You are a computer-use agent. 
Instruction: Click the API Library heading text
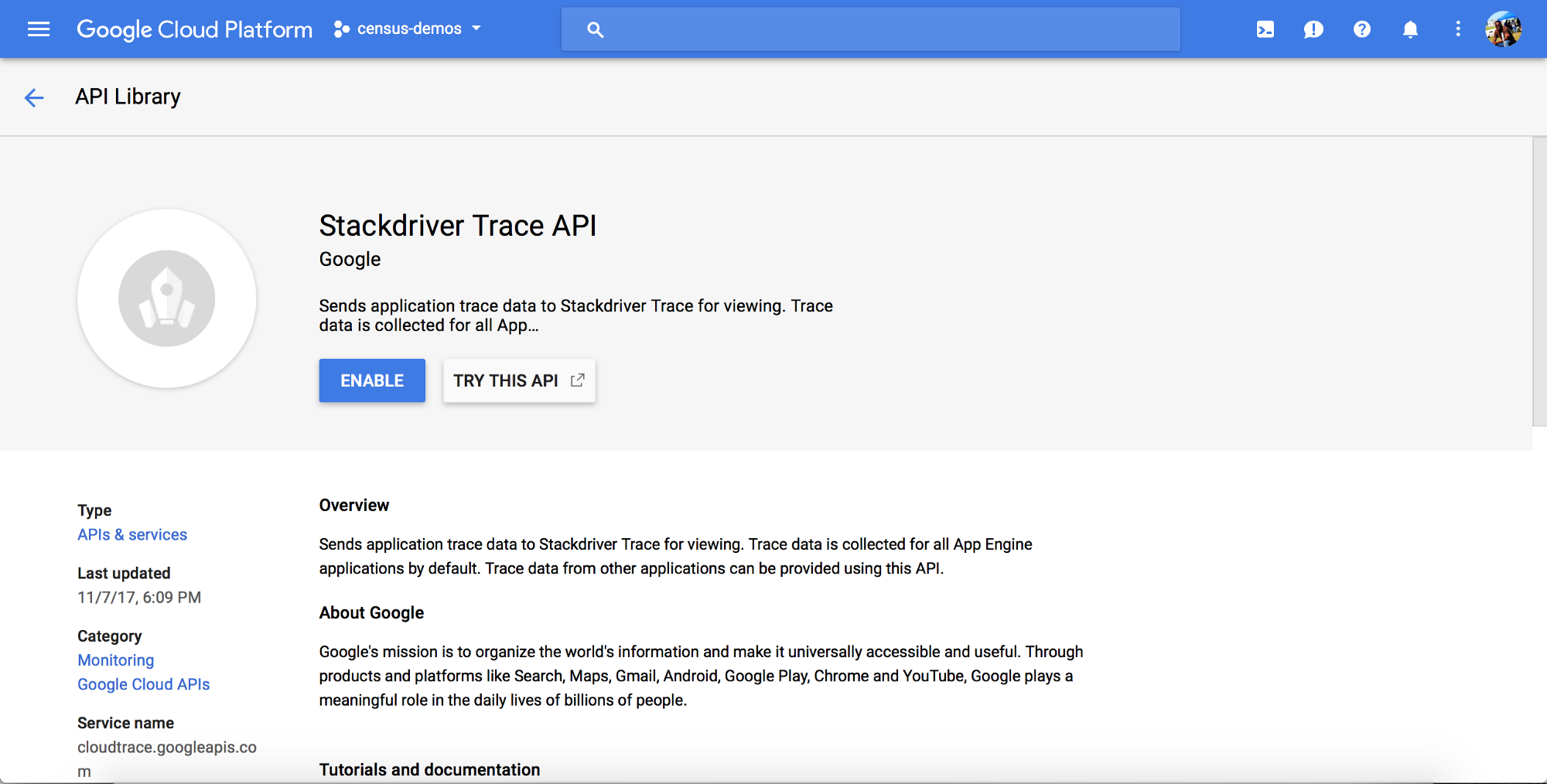(128, 97)
